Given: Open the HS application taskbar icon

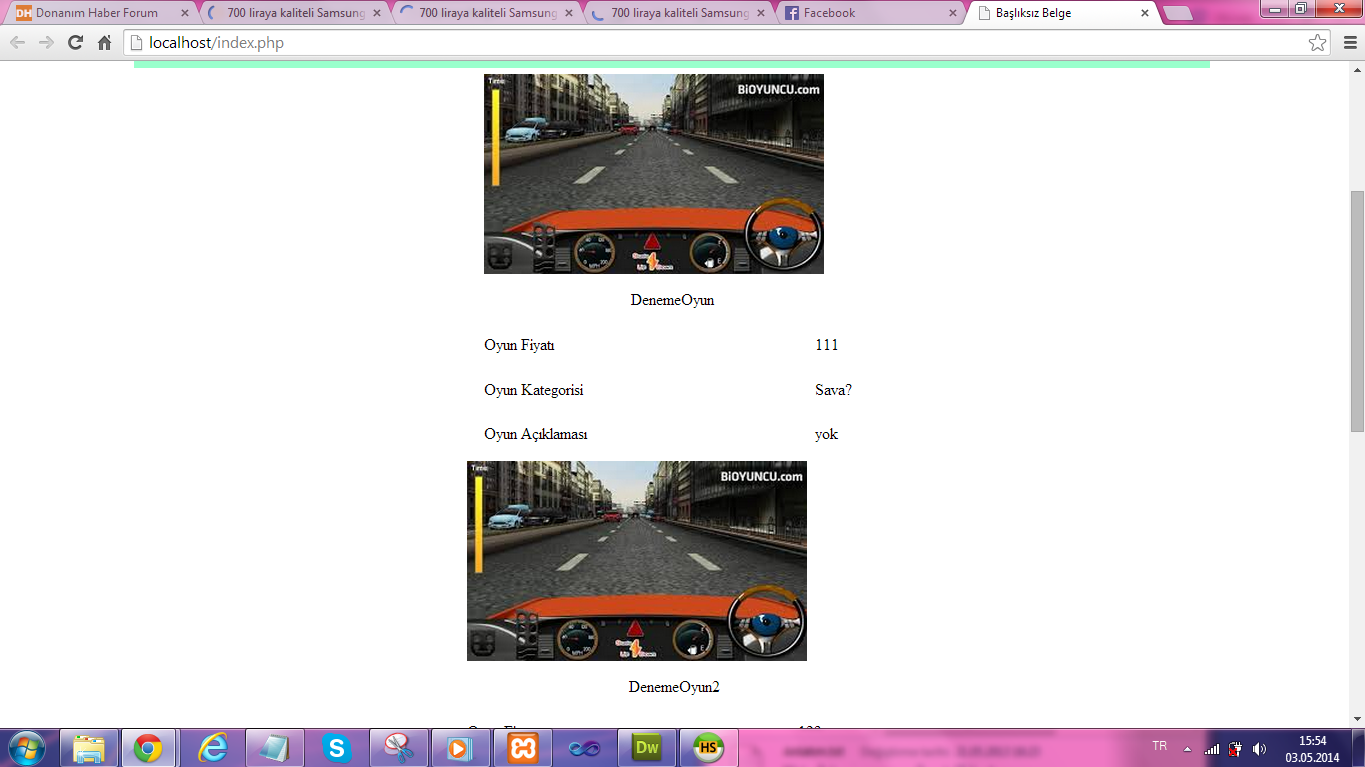Looking at the screenshot, I should coord(709,748).
